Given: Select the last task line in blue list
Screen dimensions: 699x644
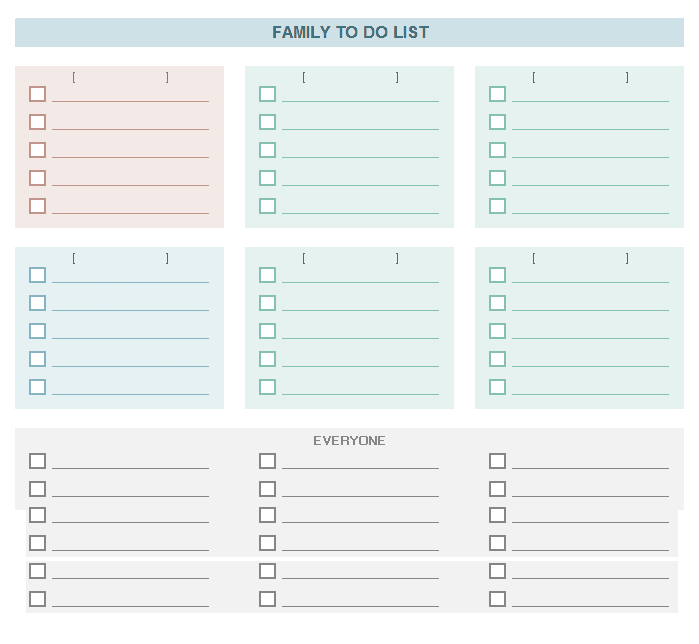Looking at the screenshot, I should click(130, 388).
